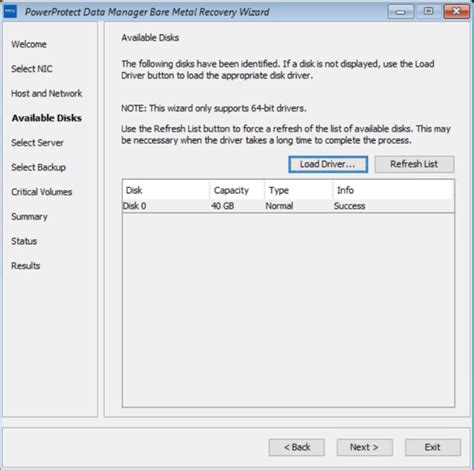The image size is (474, 470).
Task: Sort by the Disk column header
Action: click(x=166, y=190)
